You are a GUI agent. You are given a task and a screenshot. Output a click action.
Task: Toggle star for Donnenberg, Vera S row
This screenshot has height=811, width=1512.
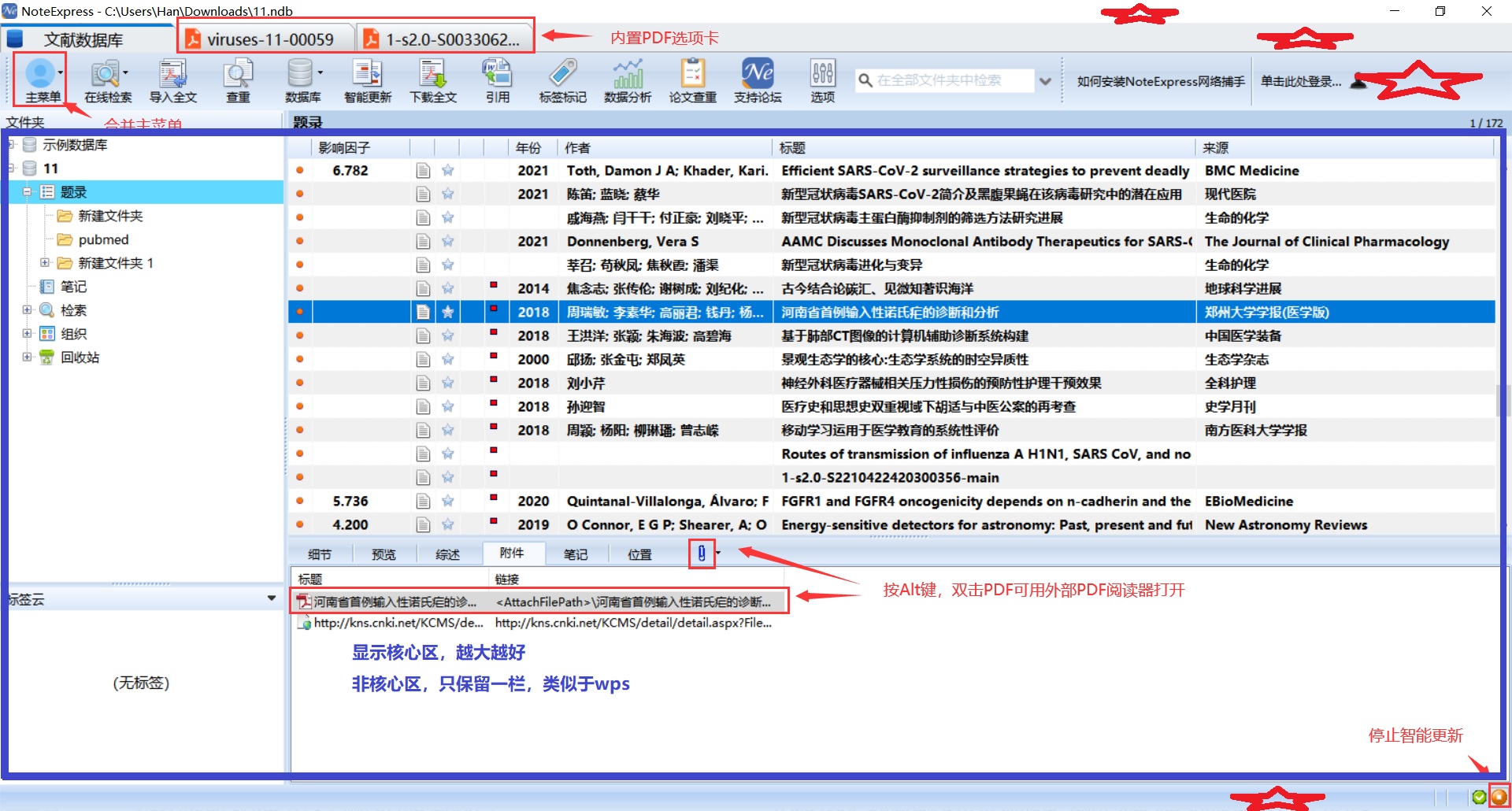coord(447,242)
